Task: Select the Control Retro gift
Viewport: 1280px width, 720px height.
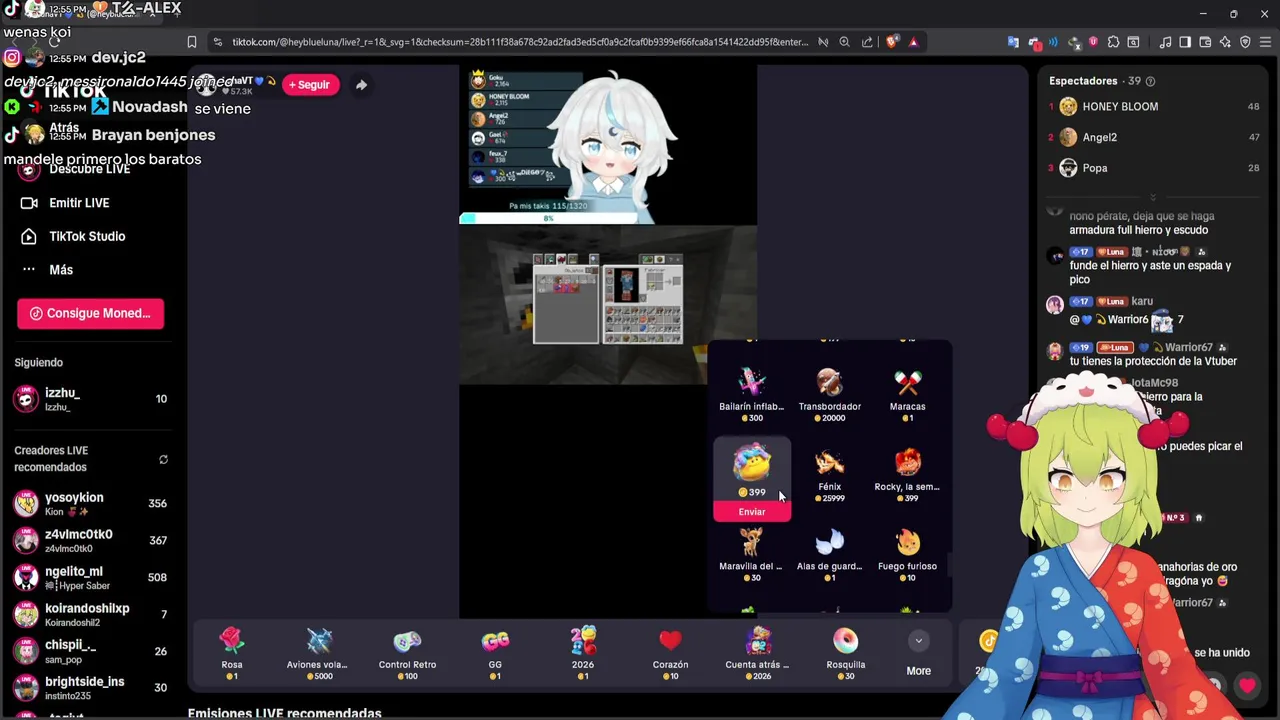Action: pos(407,654)
